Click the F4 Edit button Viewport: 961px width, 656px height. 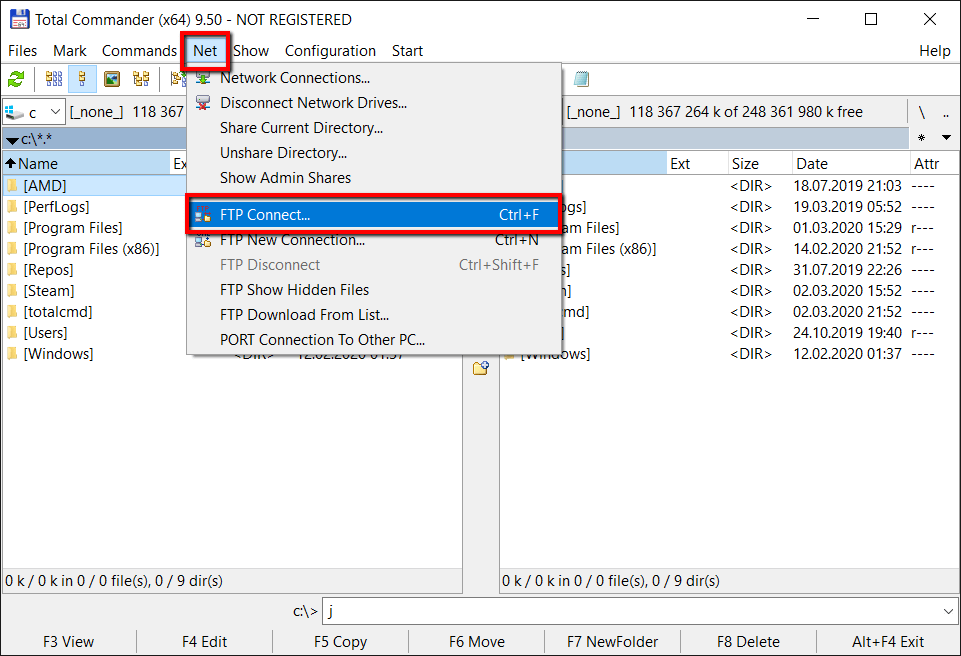(205, 642)
